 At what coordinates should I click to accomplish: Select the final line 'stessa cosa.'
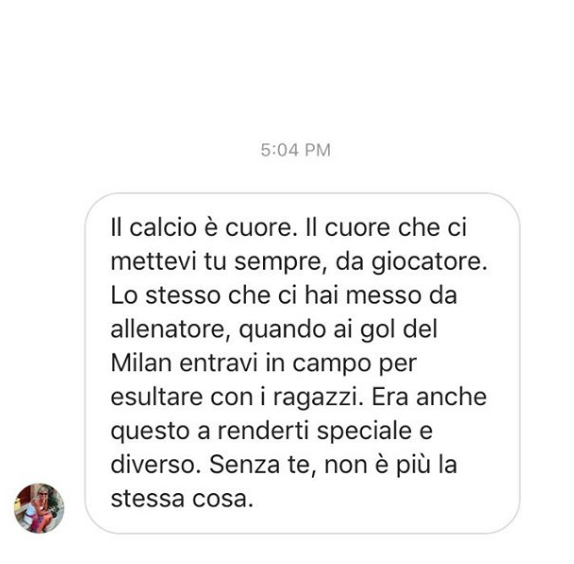click(x=182, y=499)
